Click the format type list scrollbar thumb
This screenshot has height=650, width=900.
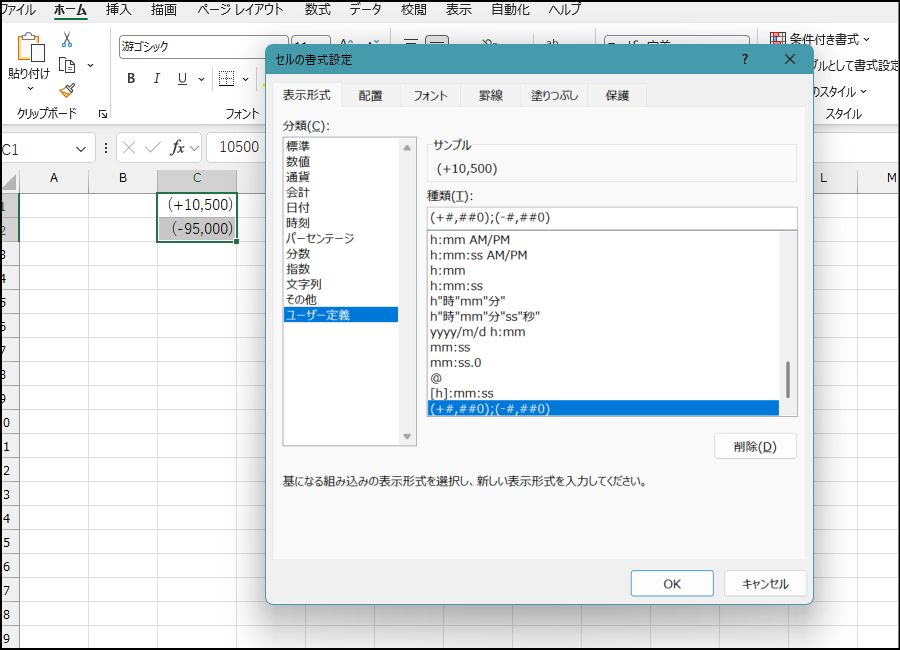coord(788,380)
